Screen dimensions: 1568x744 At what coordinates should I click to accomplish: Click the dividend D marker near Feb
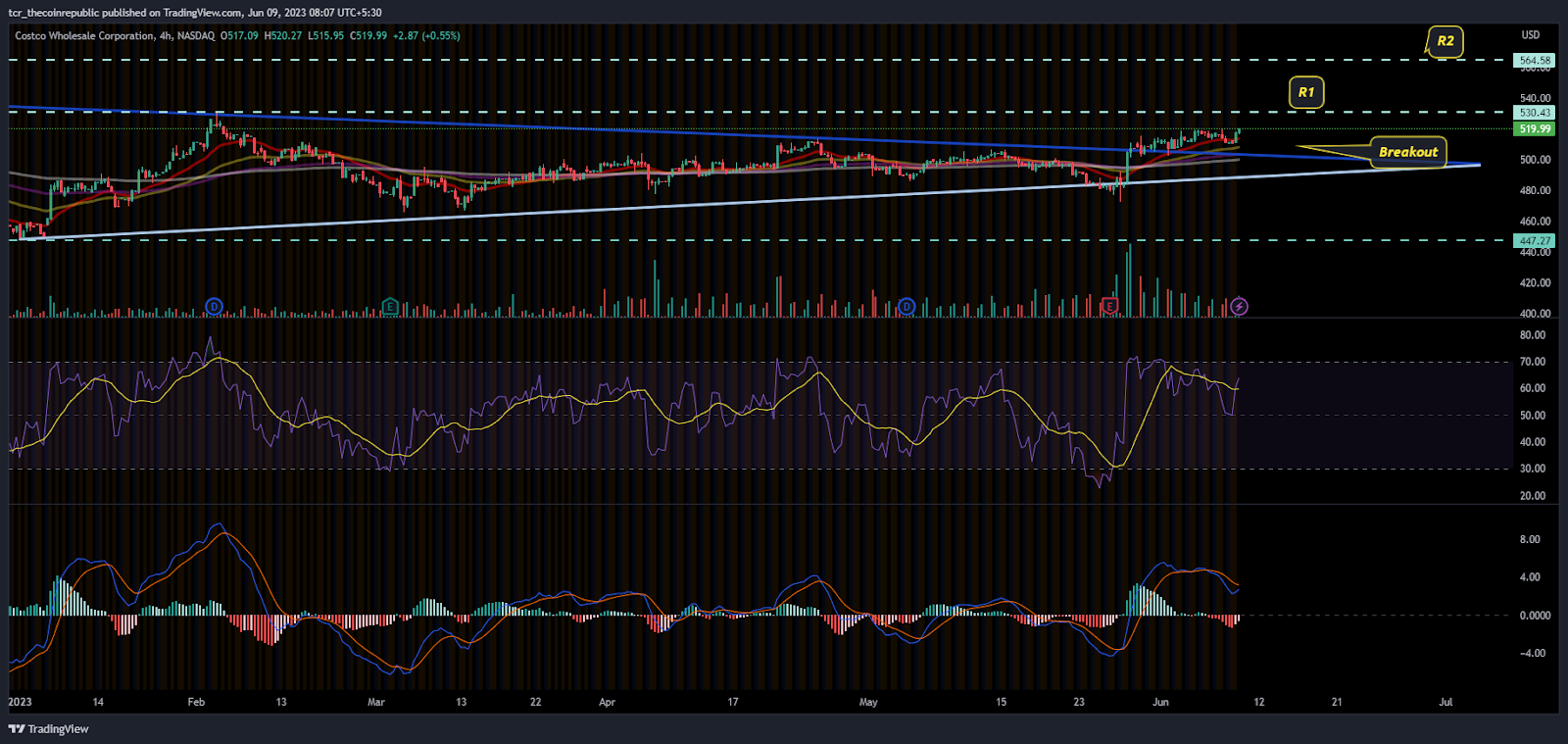pos(214,307)
